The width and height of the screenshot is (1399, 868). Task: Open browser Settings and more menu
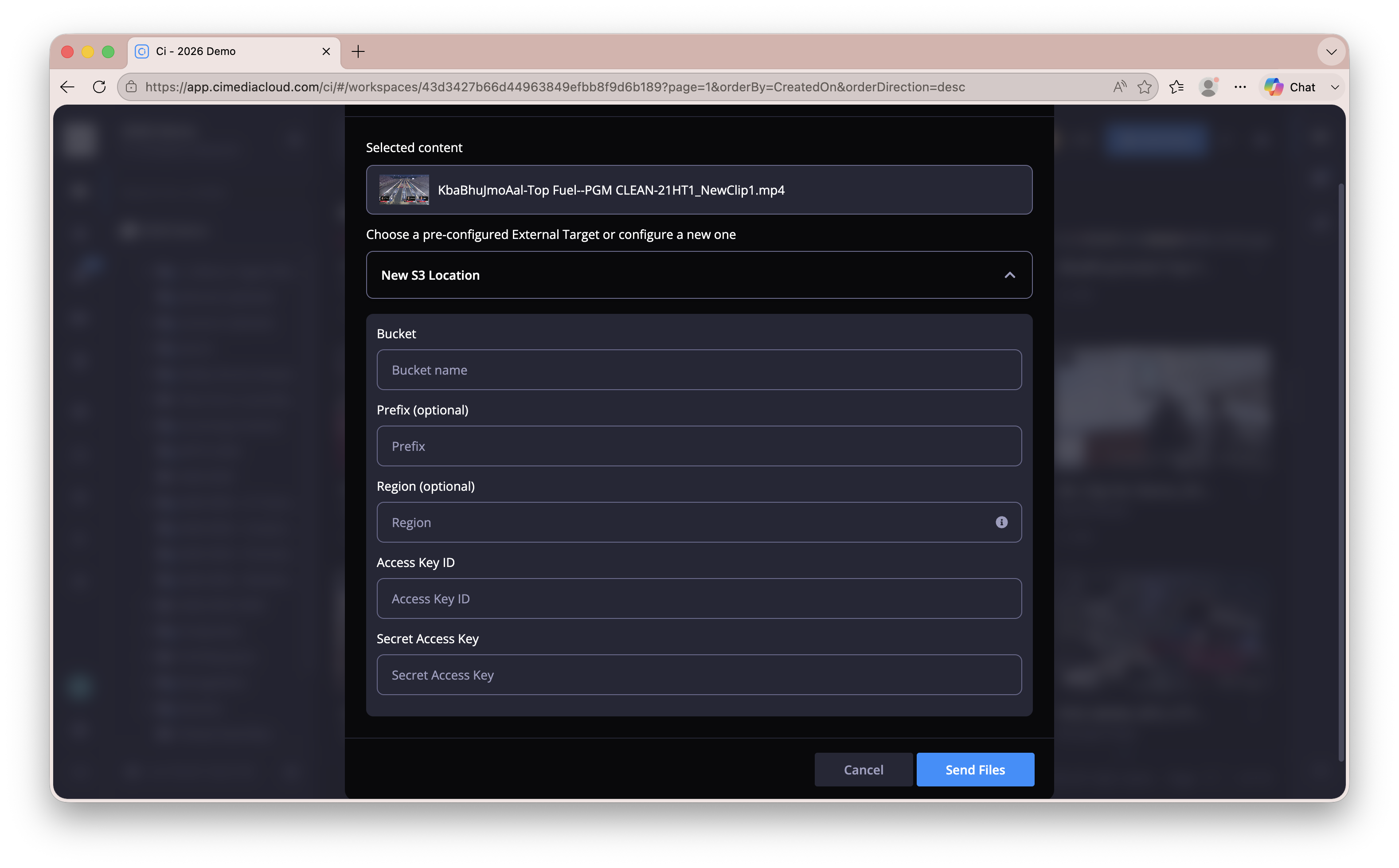pyautogui.click(x=1240, y=87)
